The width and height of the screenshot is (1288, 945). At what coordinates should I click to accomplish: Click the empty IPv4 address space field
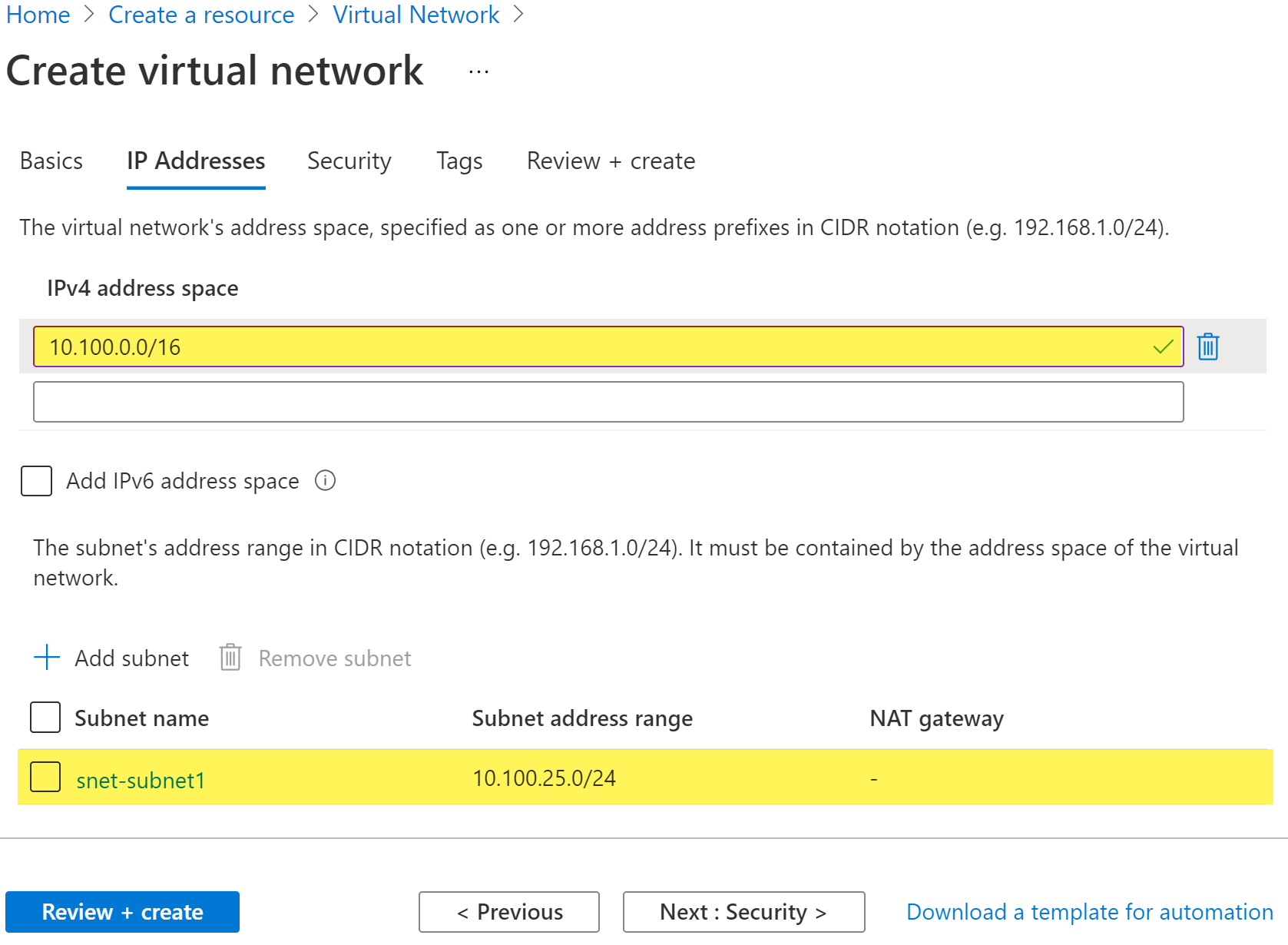pos(608,402)
